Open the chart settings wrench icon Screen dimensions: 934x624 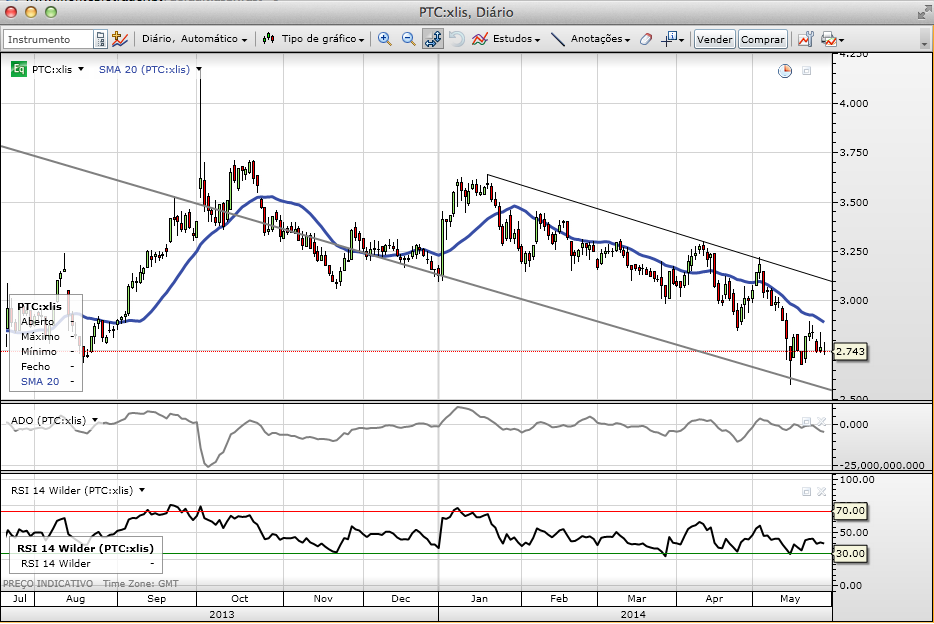click(x=805, y=39)
